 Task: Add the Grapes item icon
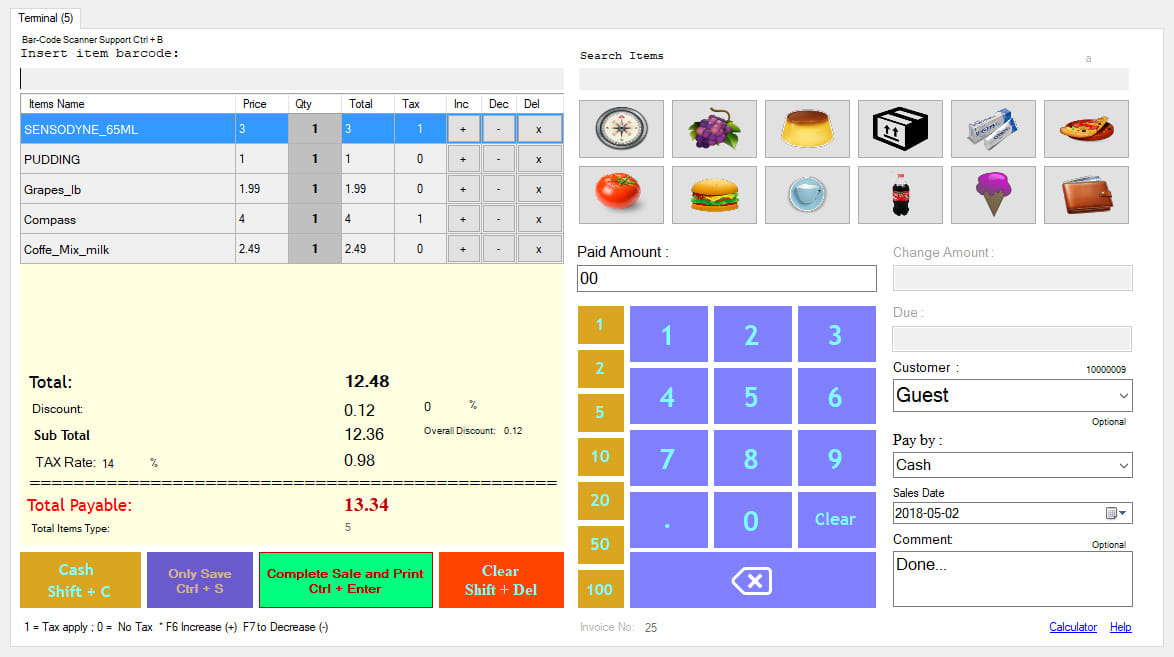(714, 129)
